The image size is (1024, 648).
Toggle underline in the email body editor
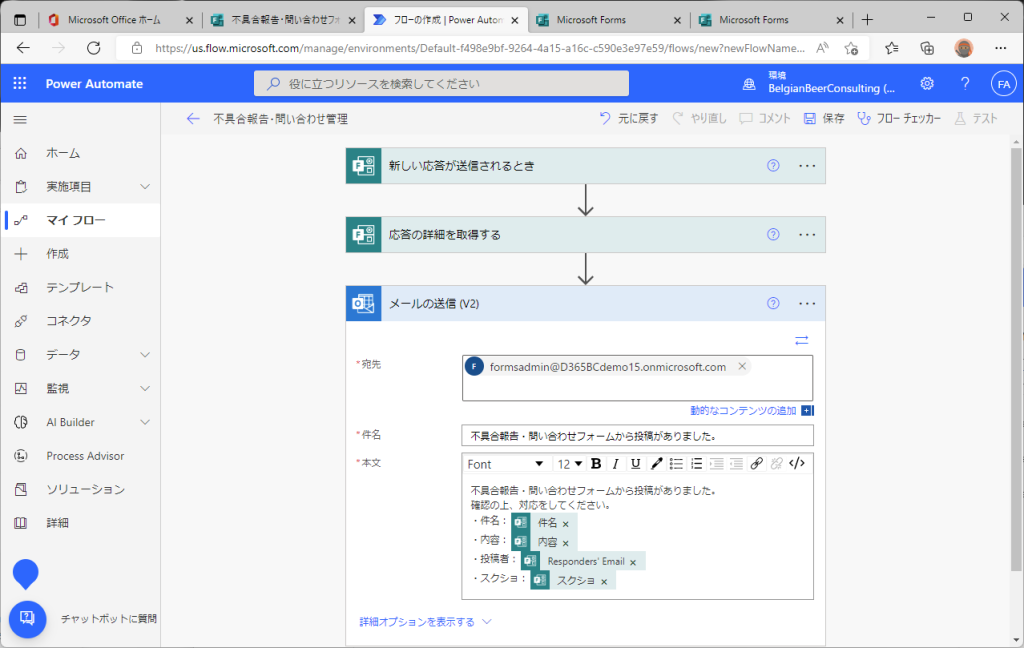(x=635, y=464)
